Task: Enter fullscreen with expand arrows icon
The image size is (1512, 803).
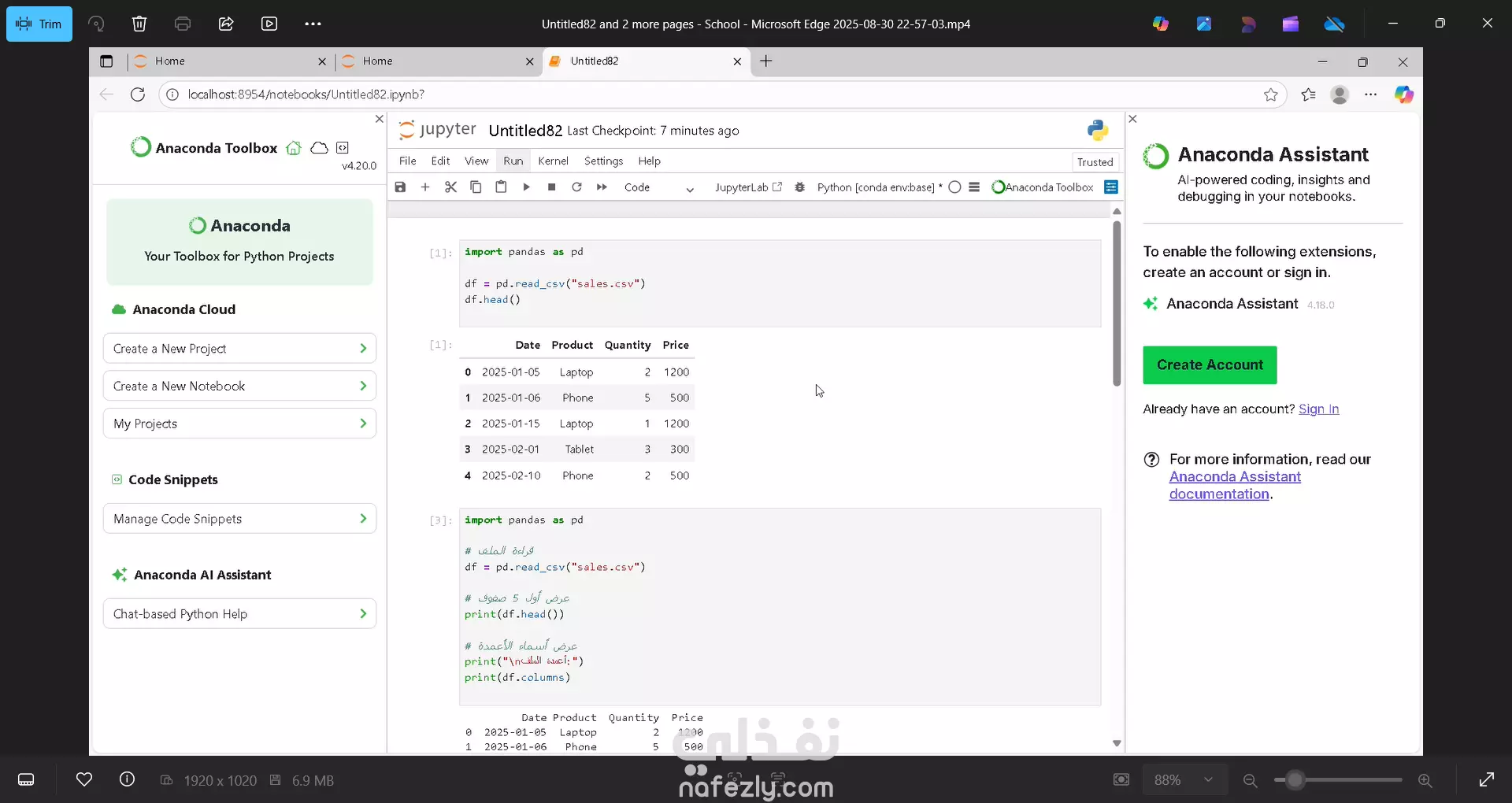Action: tap(1487, 779)
